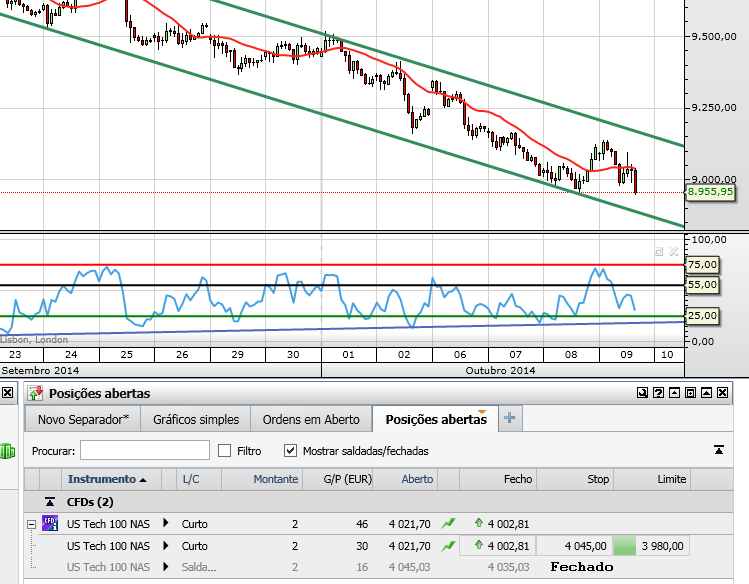Uncheck Mostrar saldadas/fechadas checkbox
749x584 pixels.
click(290, 450)
